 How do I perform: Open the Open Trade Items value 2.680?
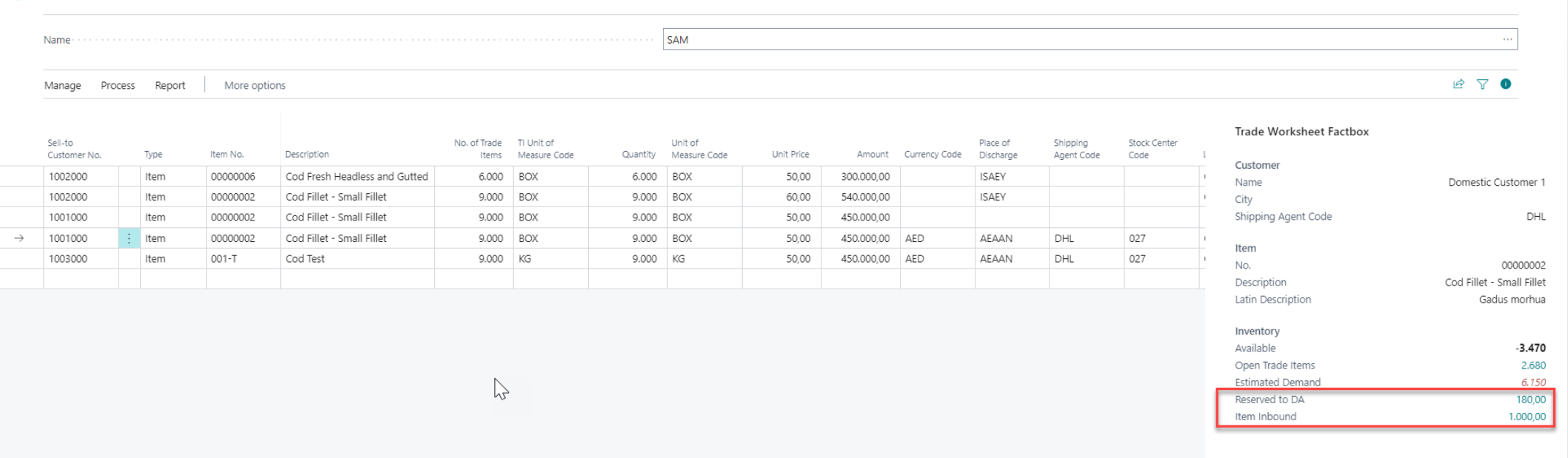(x=1532, y=366)
